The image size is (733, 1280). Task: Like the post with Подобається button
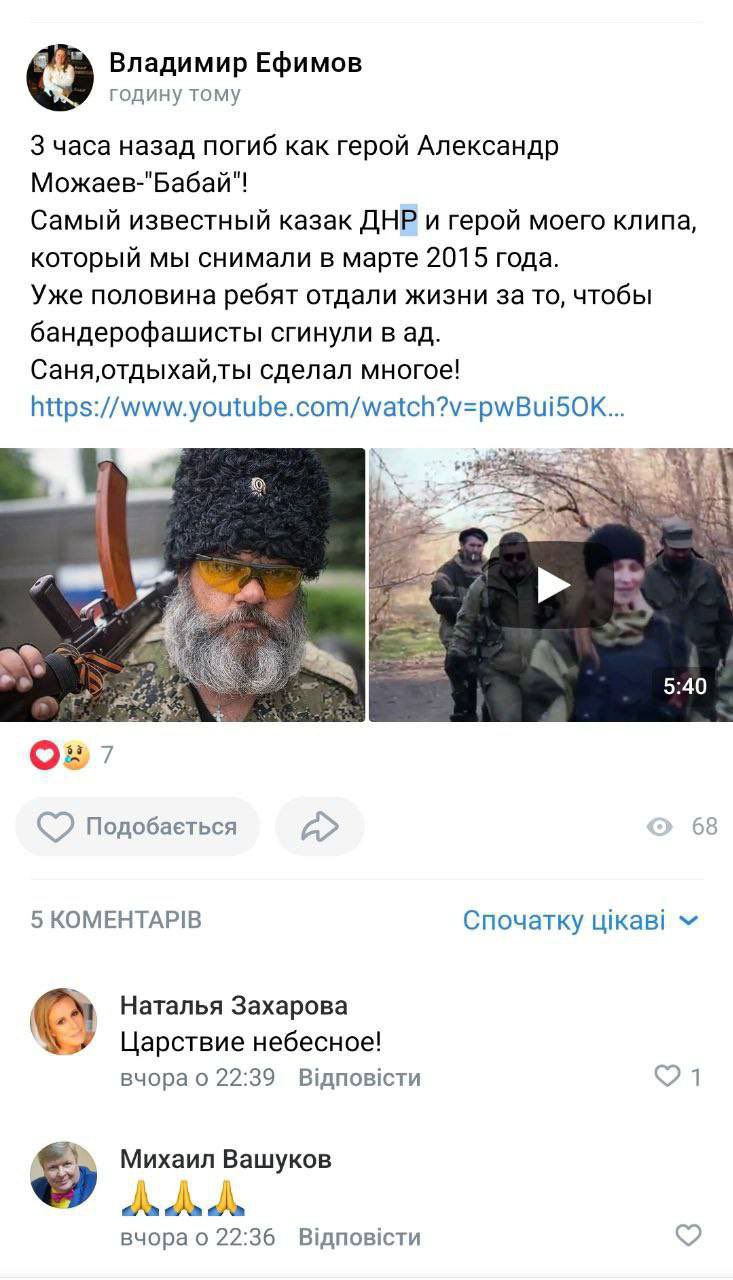point(138,826)
